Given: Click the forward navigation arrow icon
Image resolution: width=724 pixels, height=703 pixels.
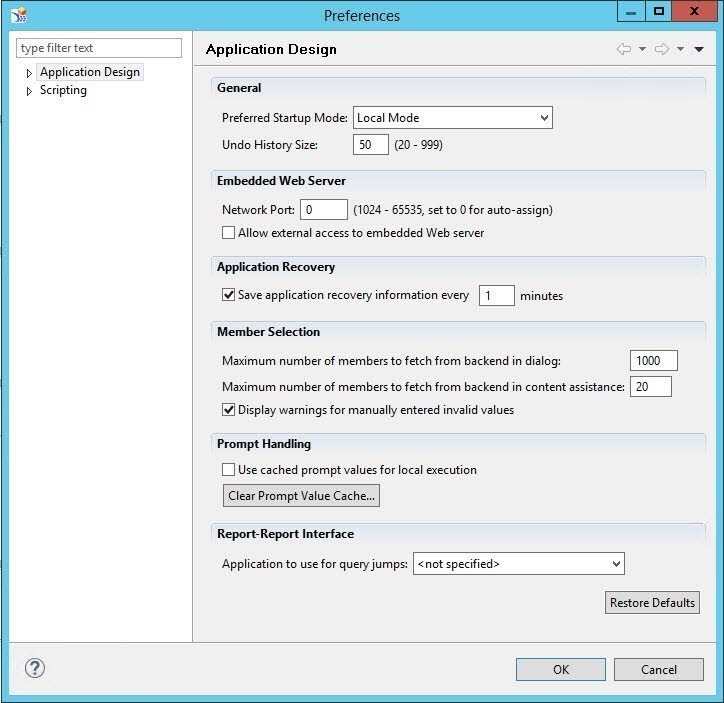Looking at the screenshot, I should coord(661,49).
